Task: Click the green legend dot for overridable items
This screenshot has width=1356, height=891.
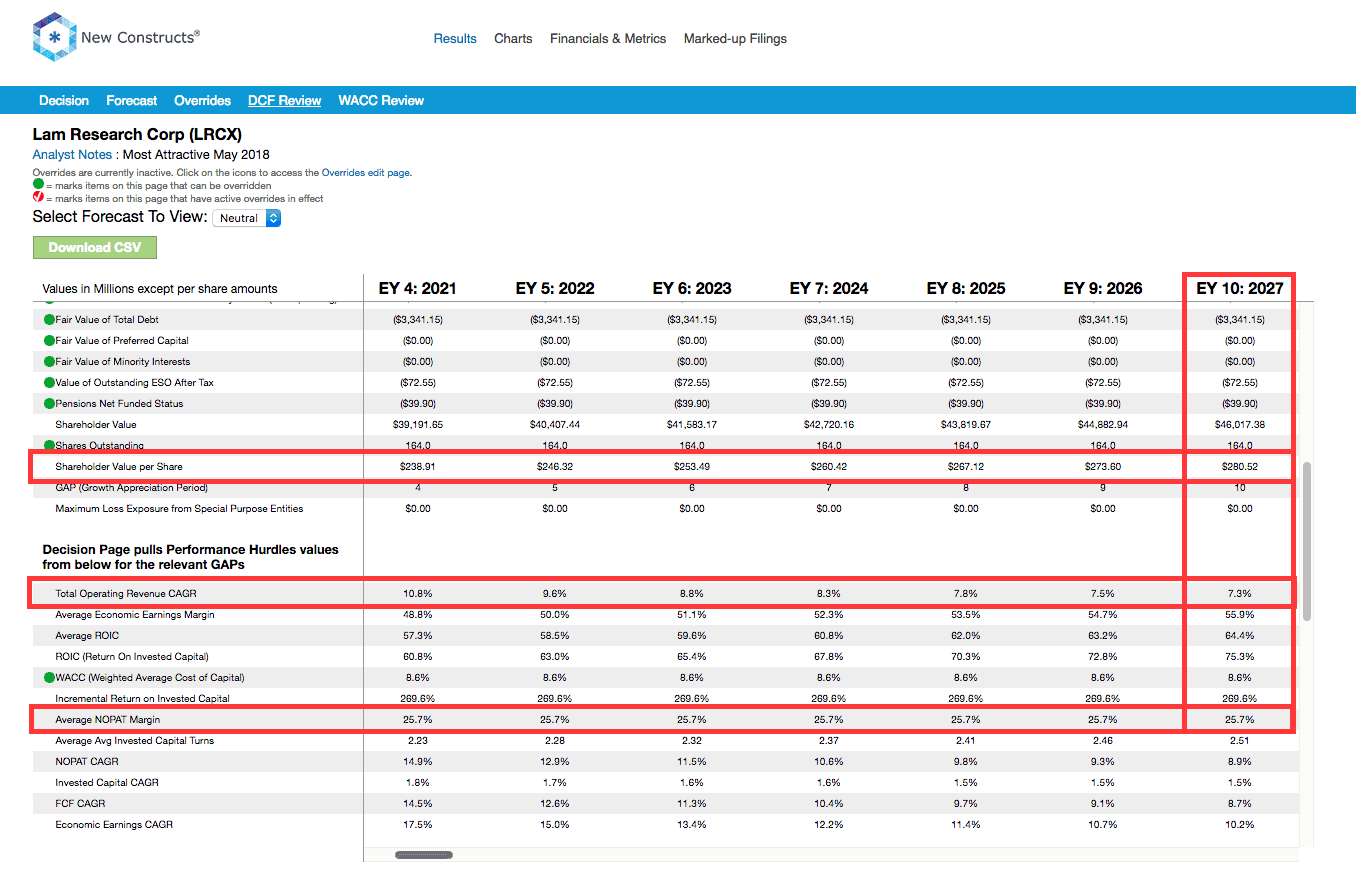Action: [38, 185]
